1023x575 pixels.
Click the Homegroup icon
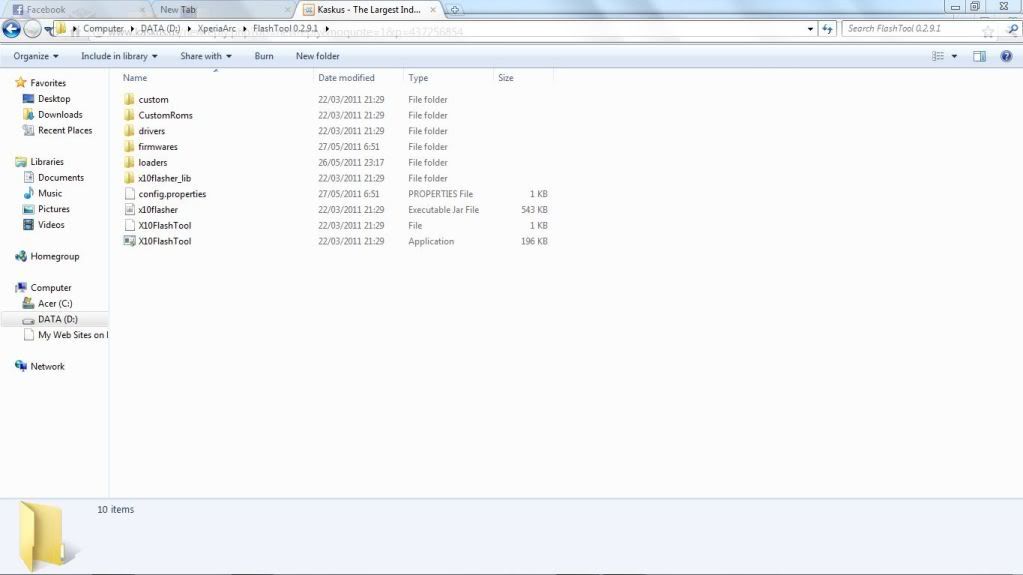click(x=21, y=256)
